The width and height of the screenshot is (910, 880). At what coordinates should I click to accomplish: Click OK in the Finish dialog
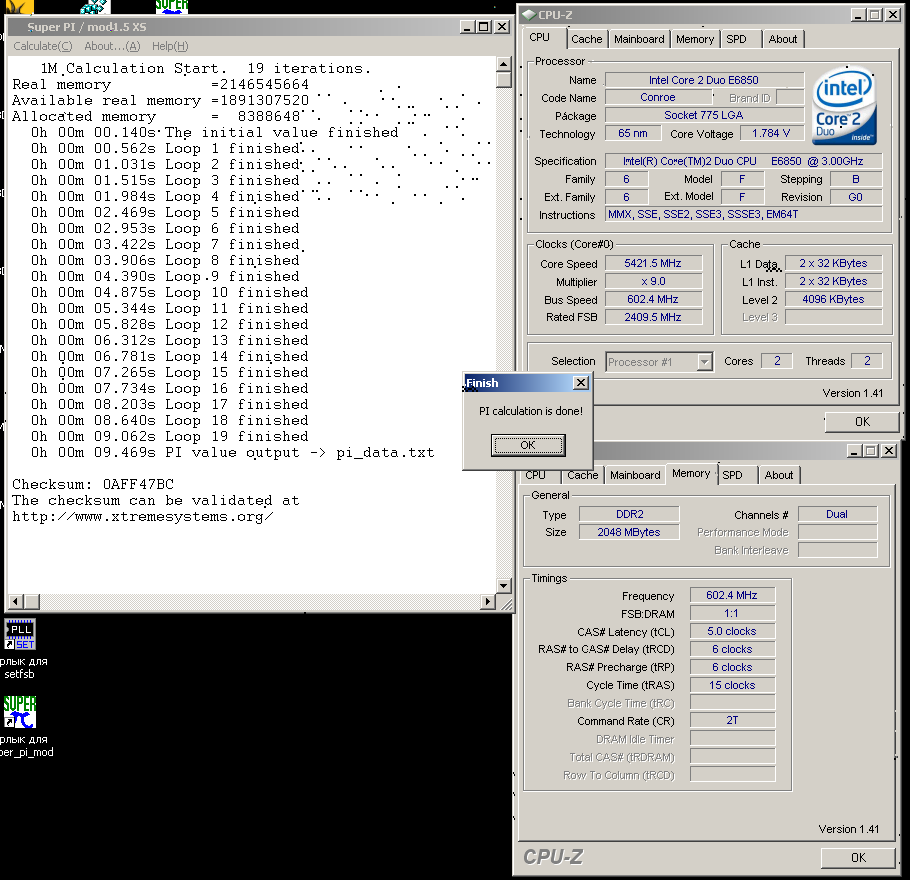[528, 445]
